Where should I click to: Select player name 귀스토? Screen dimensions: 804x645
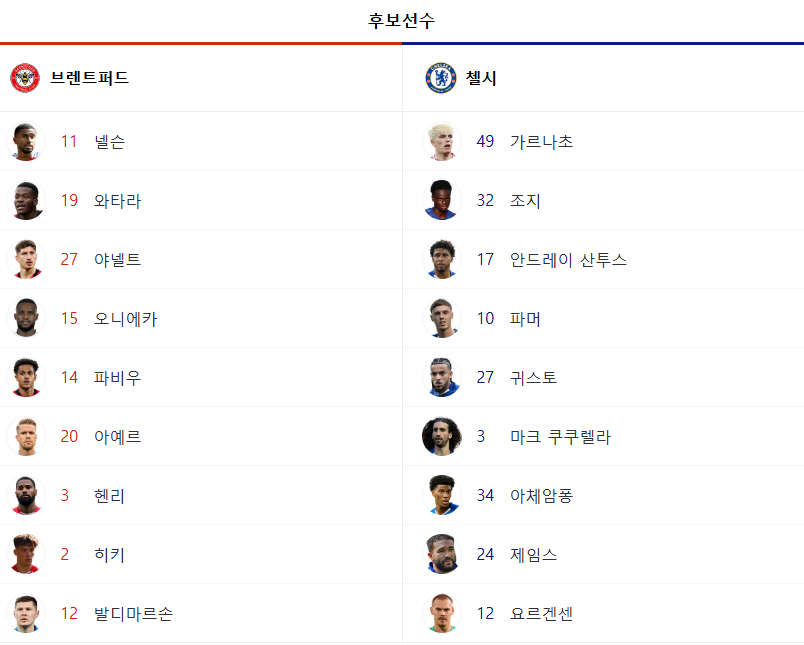(533, 377)
